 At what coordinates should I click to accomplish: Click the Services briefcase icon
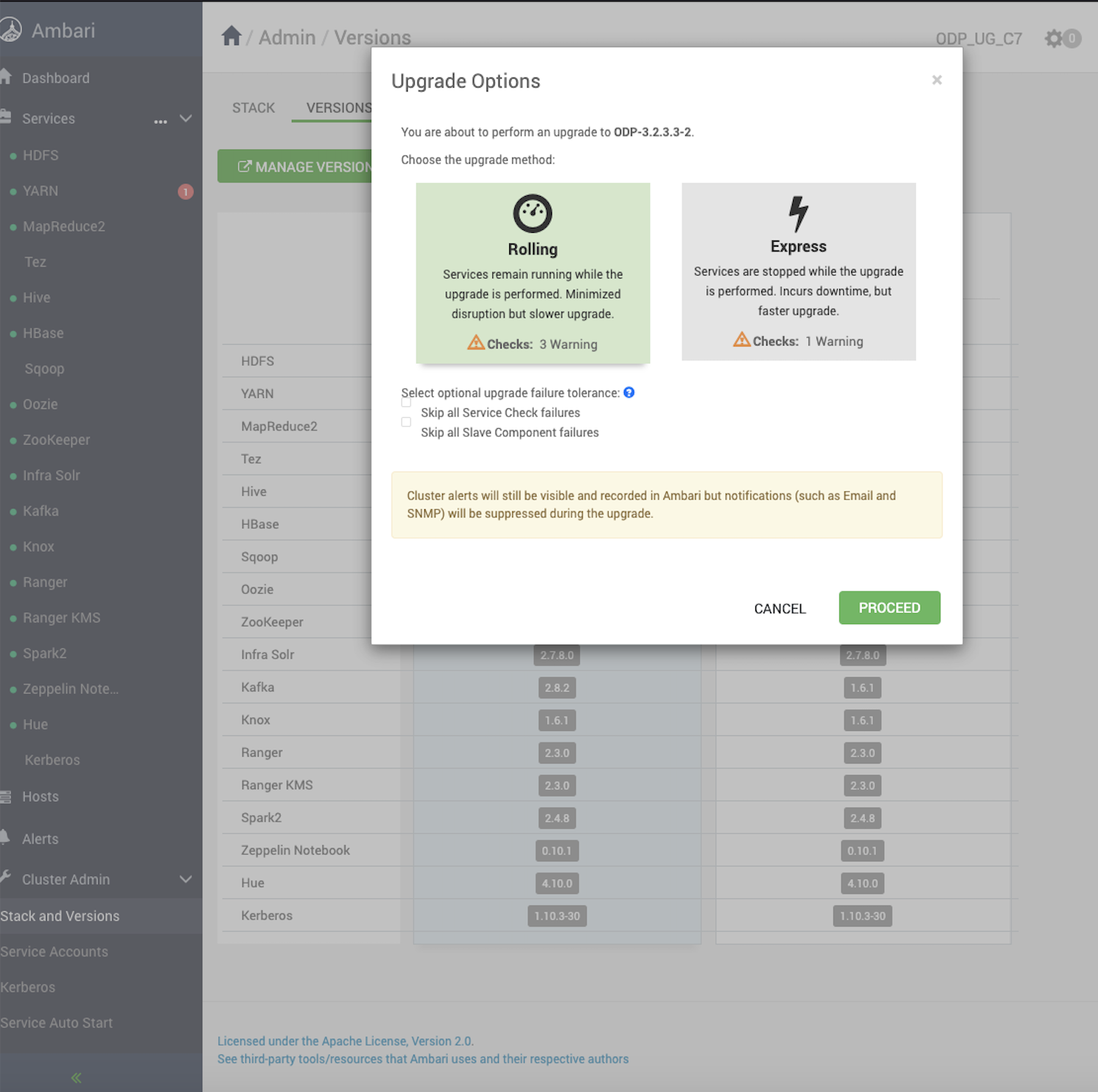point(6,117)
